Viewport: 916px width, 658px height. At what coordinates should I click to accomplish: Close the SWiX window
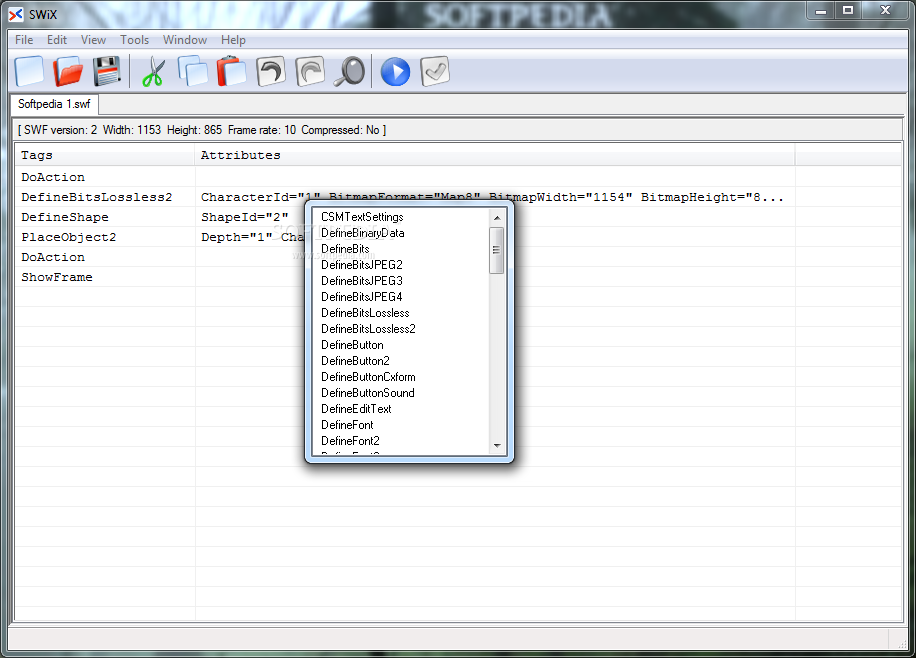click(x=885, y=11)
